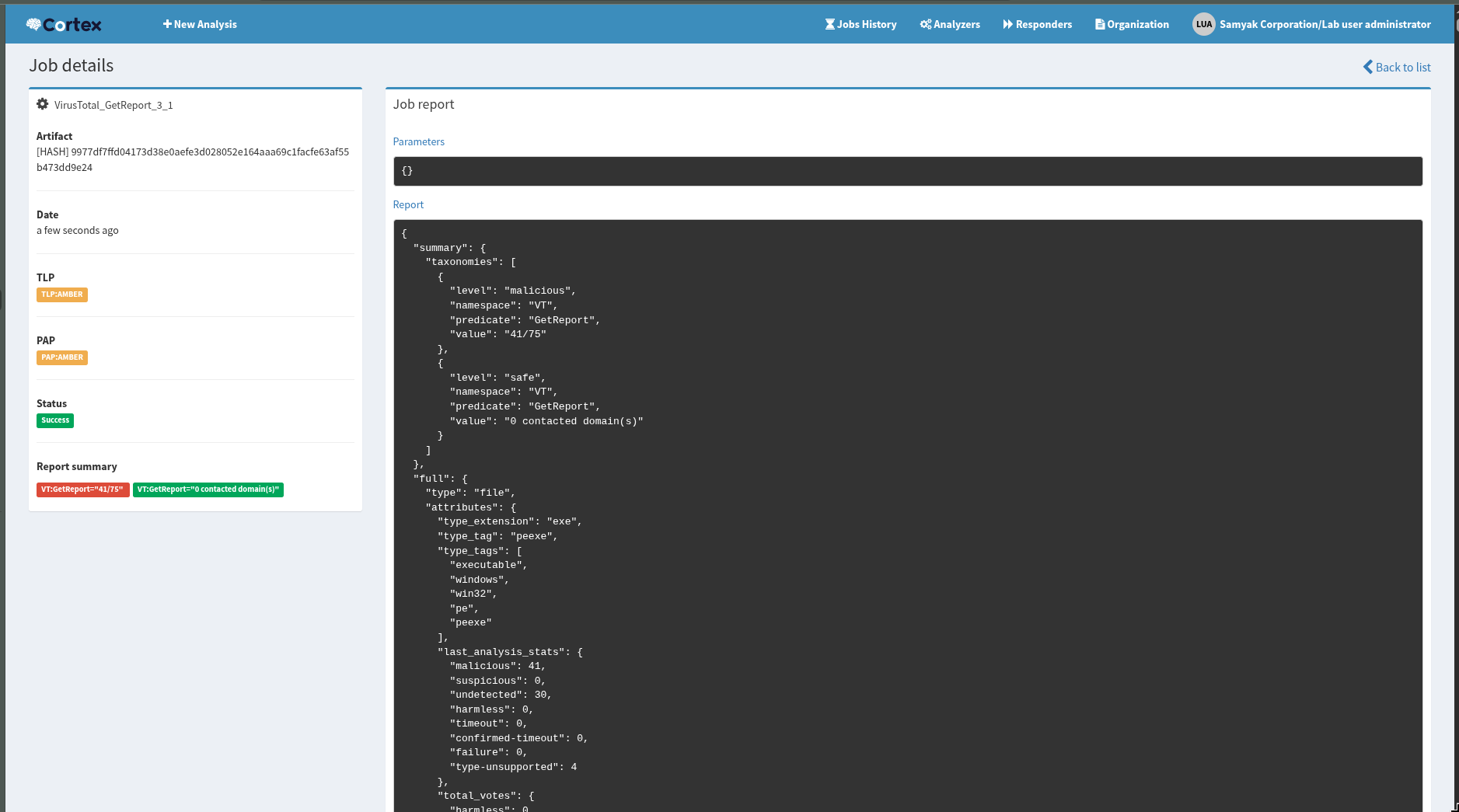This screenshot has width=1459, height=812.
Task: Click the "summary" key line
Action: click(449, 248)
